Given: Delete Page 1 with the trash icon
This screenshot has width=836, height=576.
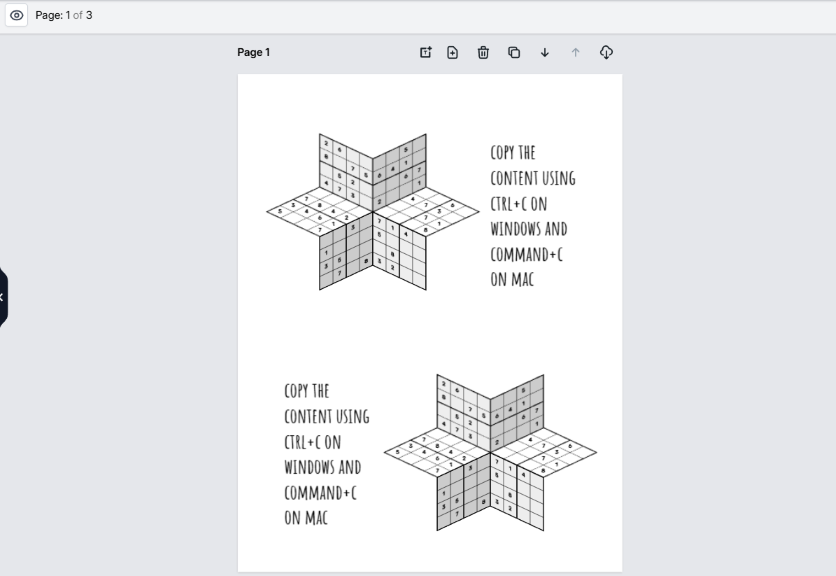Looking at the screenshot, I should coord(483,52).
